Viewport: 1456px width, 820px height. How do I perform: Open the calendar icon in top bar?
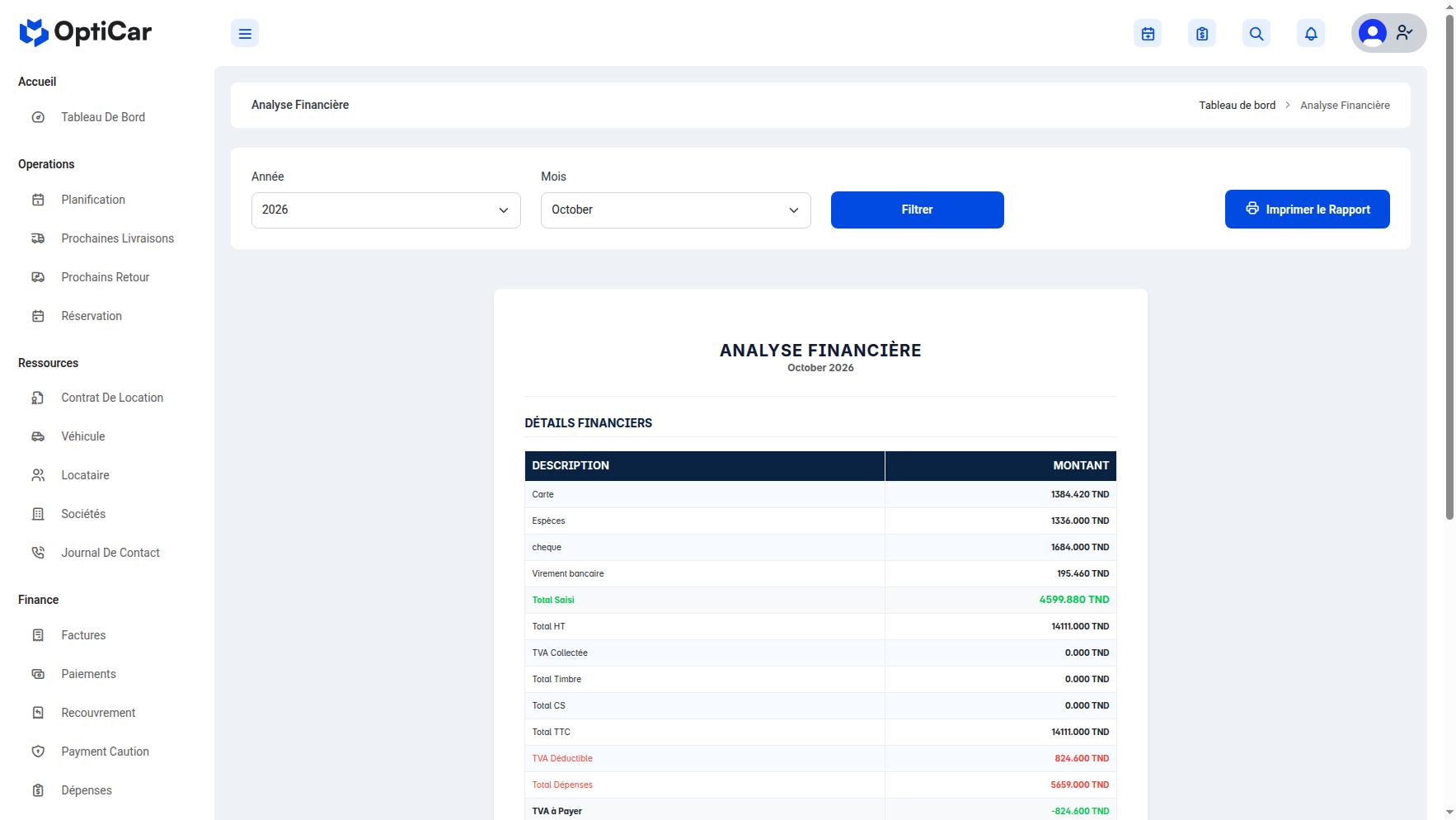pyautogui.click(x=1148, y=34)
